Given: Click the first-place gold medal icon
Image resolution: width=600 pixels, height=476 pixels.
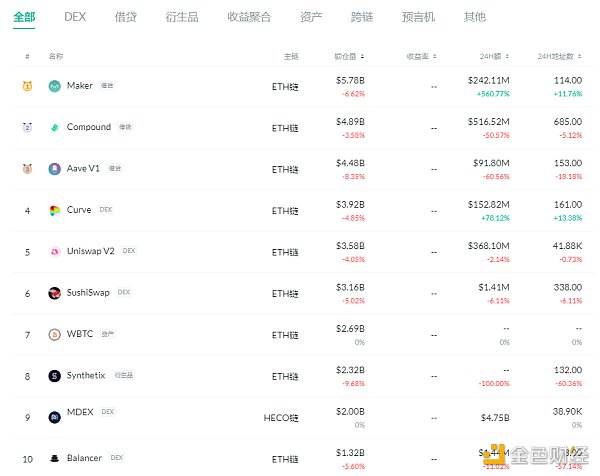Looking at the screenshot, I should [x=27, y=86].
